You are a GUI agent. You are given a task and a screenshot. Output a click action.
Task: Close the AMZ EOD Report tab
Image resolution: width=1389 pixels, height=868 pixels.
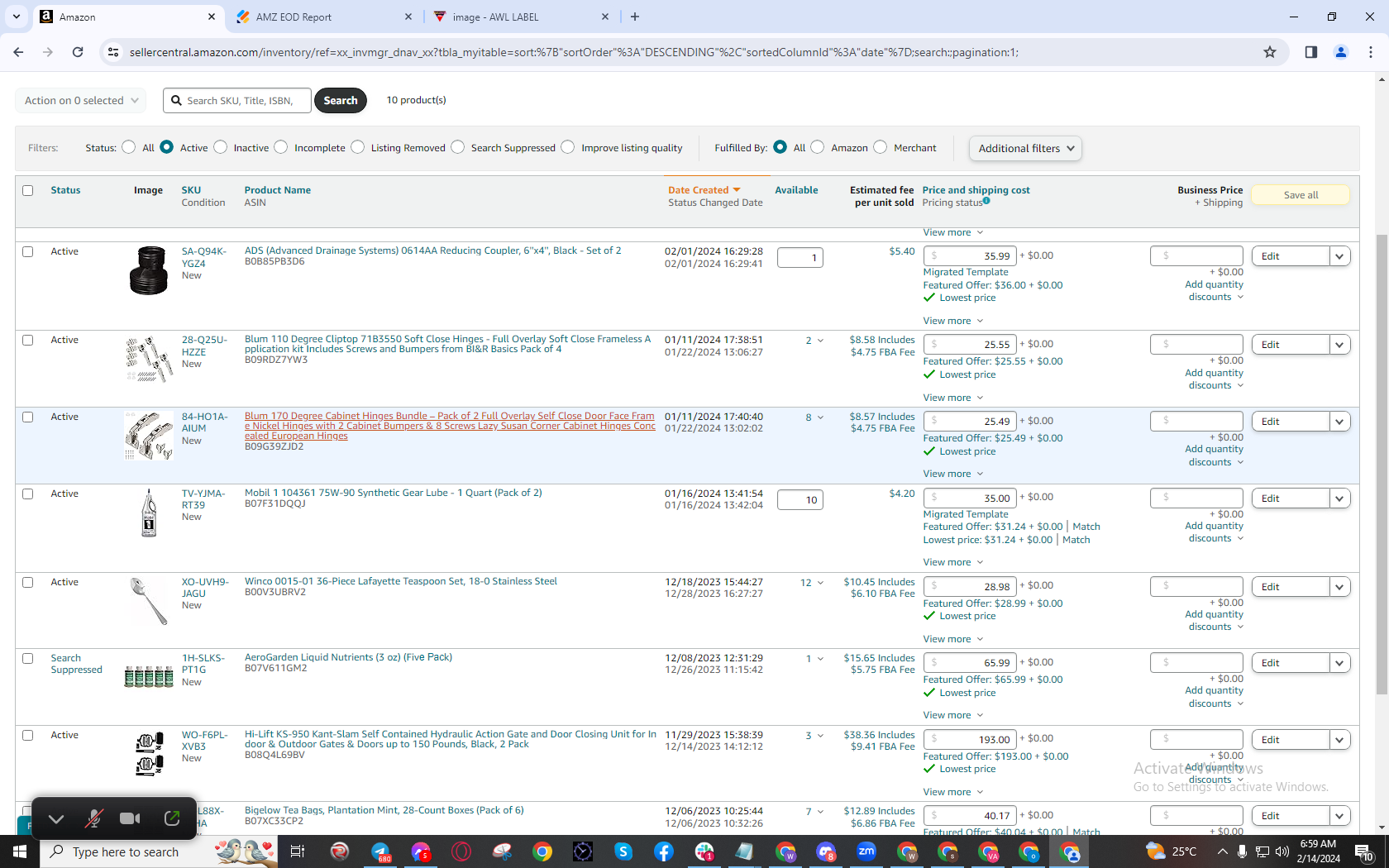(408, 17)
